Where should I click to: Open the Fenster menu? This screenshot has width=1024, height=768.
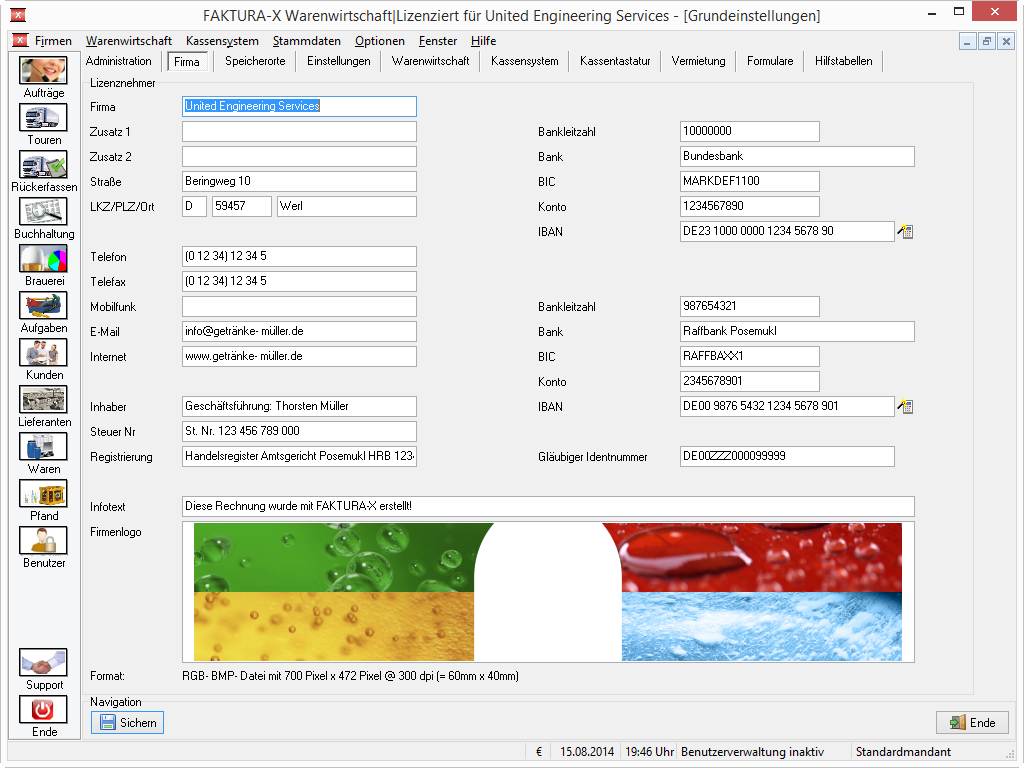[x=438, y=41]
